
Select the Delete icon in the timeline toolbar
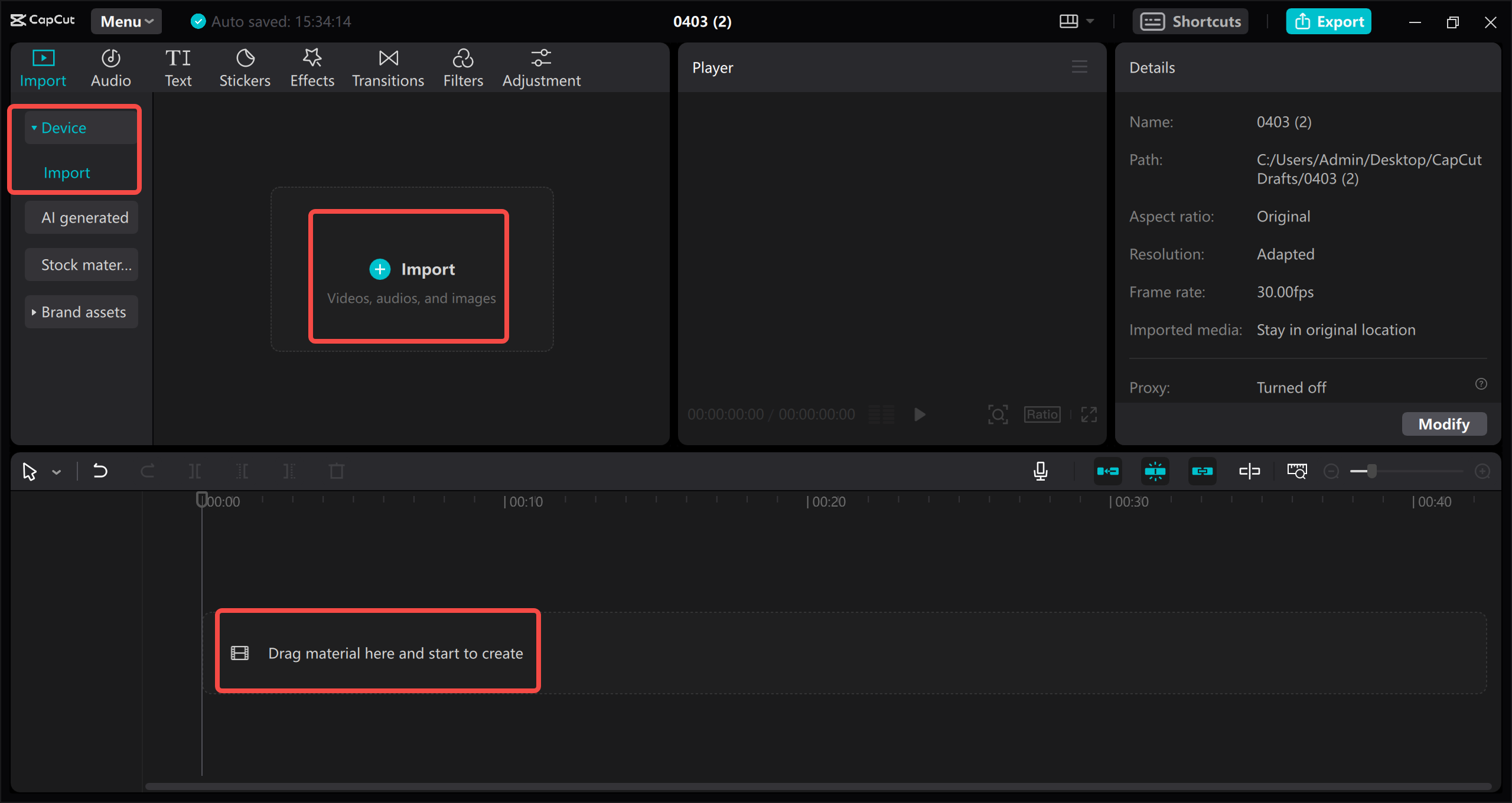[336, 471]
